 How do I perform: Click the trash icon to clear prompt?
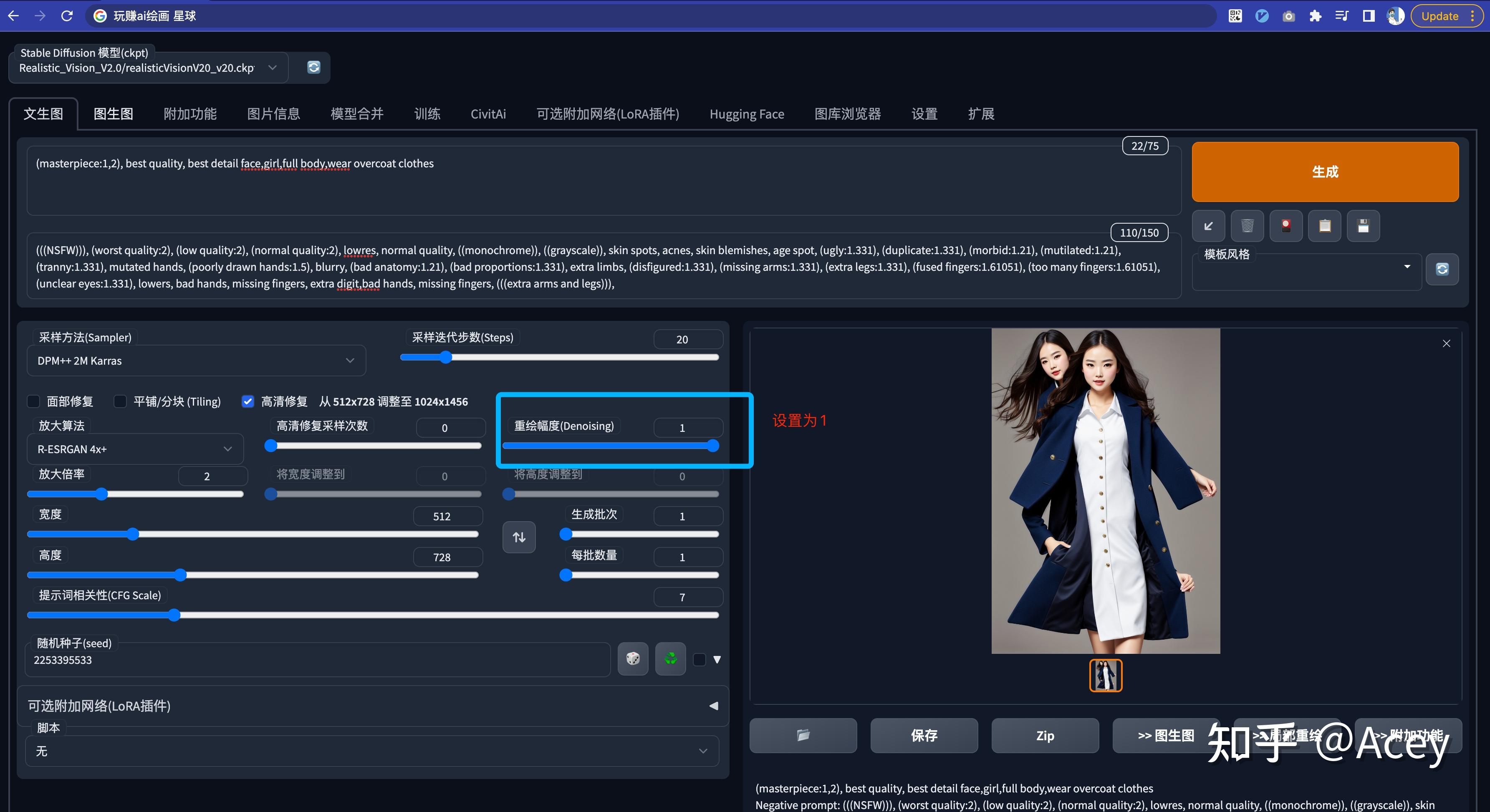pos(1247,226)
